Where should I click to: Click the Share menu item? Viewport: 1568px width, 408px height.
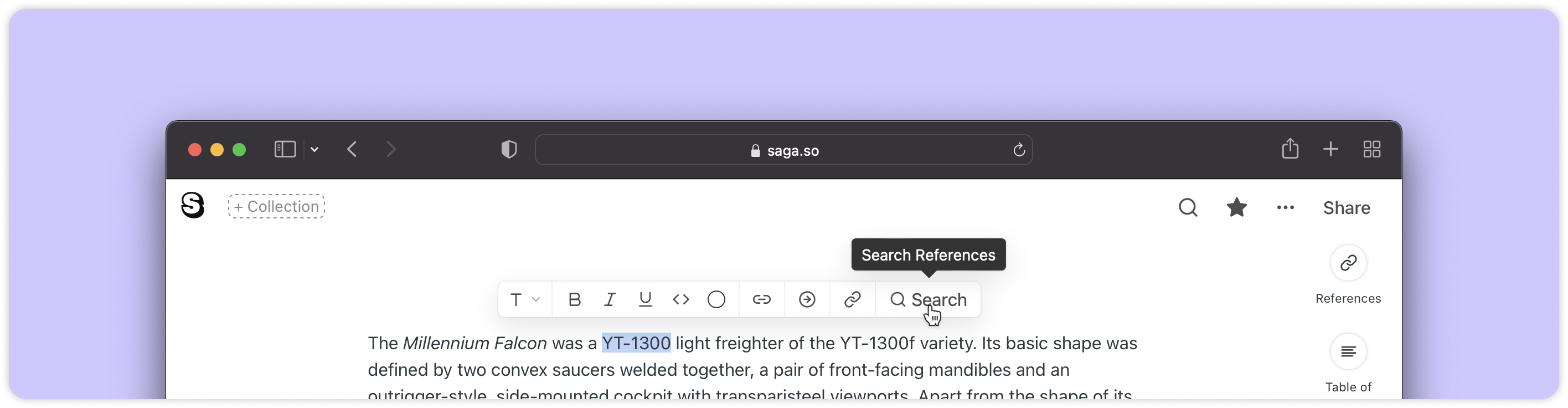pyautogui.click(x=1347, y=208)
